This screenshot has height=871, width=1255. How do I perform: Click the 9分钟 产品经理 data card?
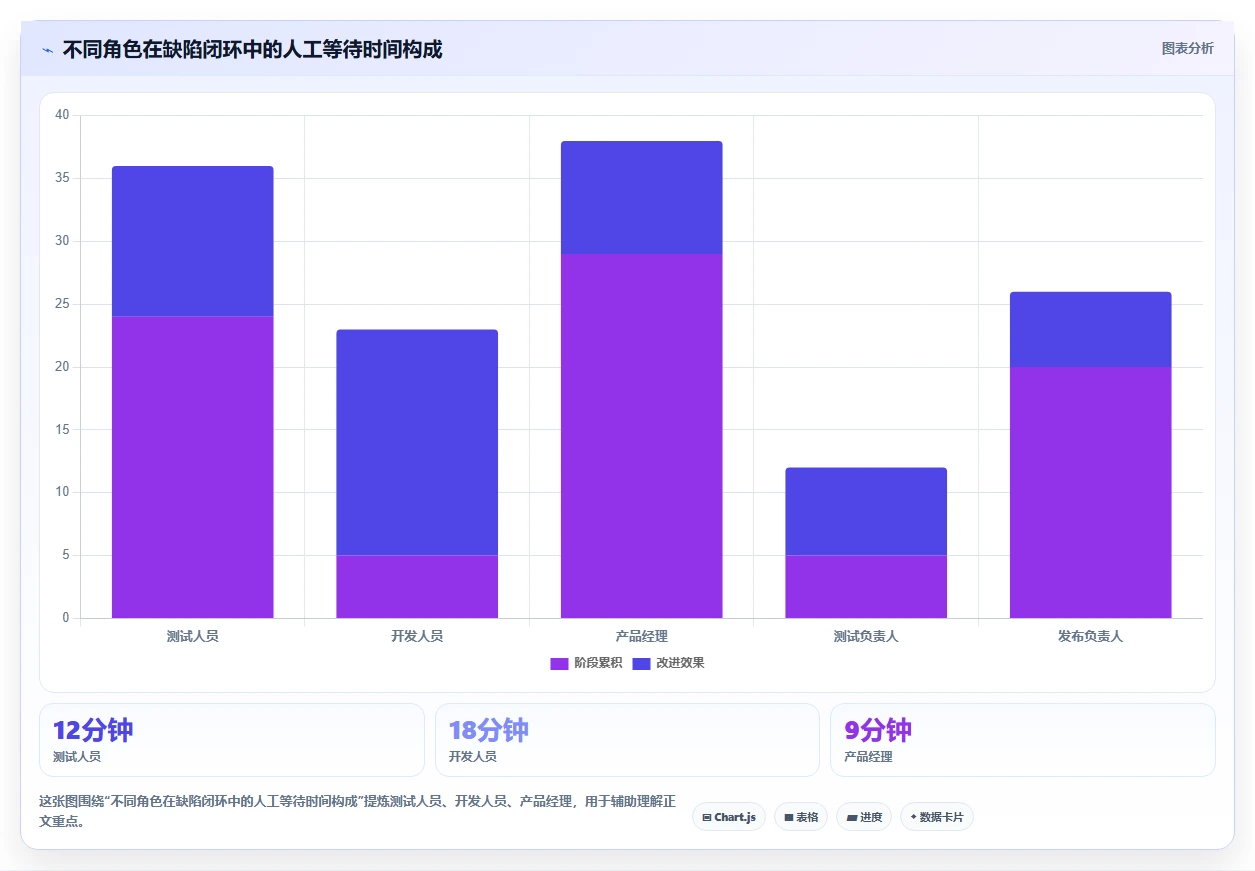(1023, 740)
